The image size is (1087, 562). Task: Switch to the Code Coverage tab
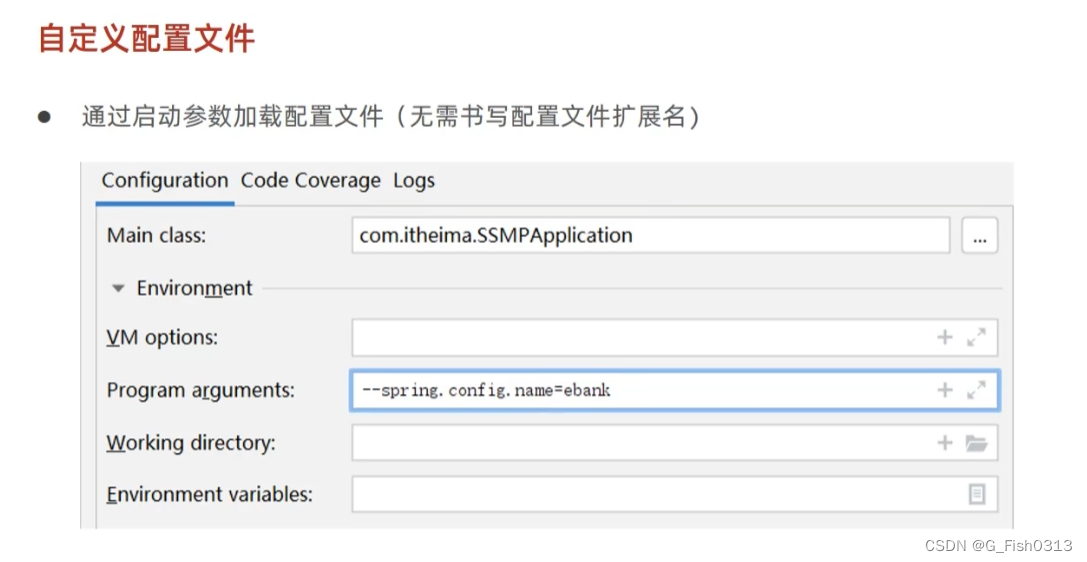tap(311, 181)
